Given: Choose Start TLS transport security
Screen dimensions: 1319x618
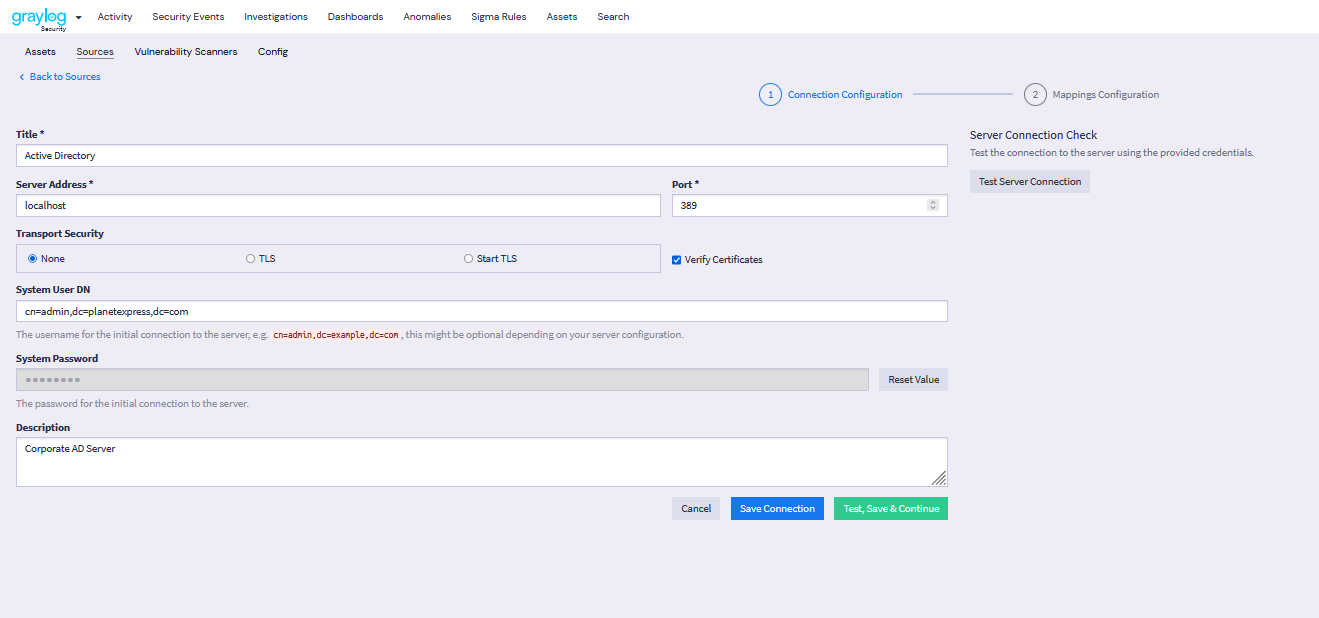Looking at the screenshot, I should [x=469, y=259].
